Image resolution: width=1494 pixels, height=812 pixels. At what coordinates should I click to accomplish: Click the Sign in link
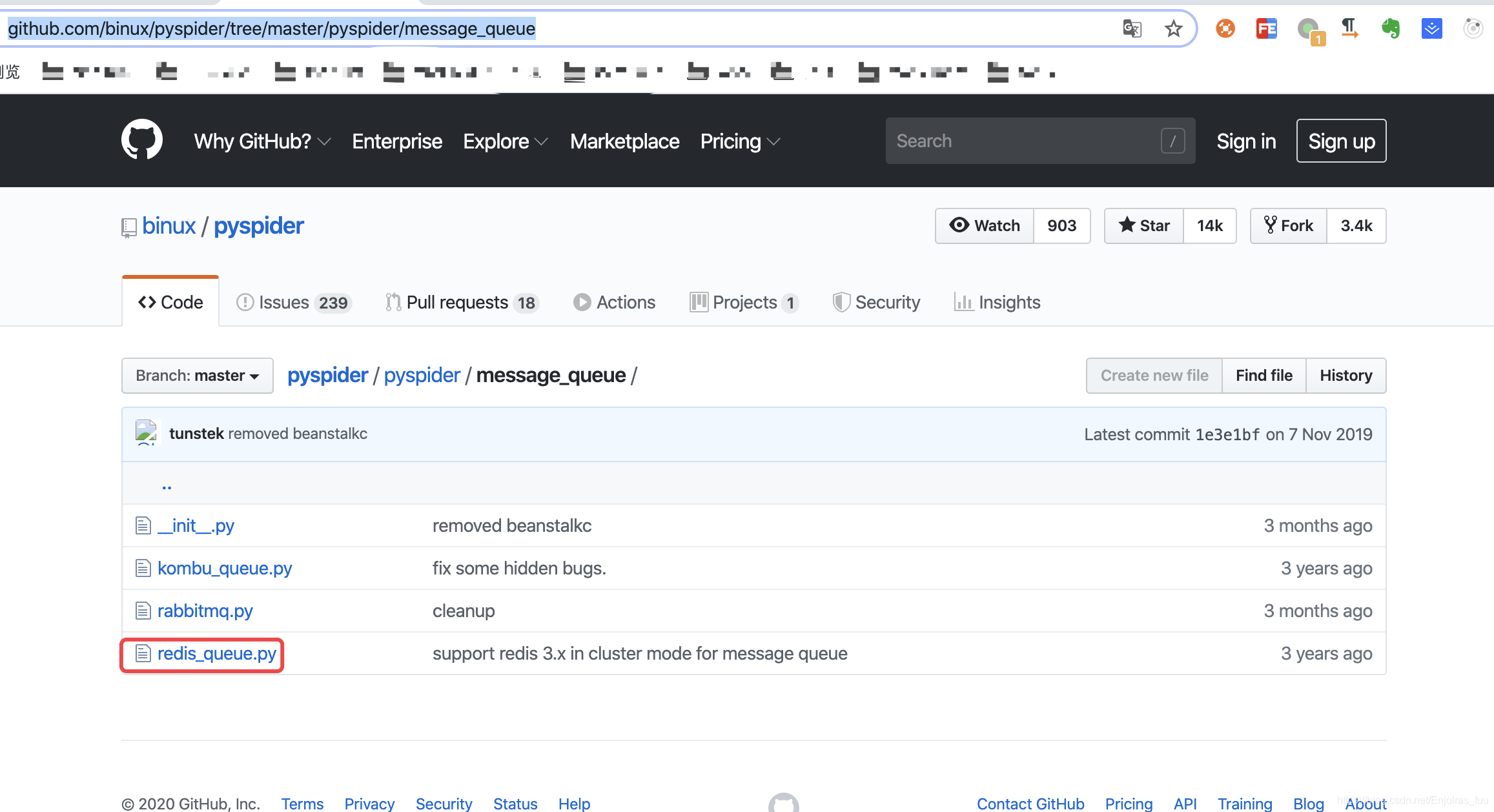(1246, 141)
